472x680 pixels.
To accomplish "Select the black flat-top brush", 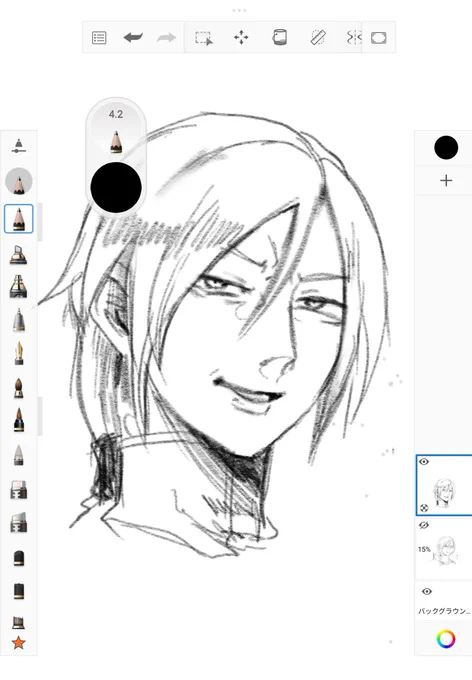I will tap(18, 591).
